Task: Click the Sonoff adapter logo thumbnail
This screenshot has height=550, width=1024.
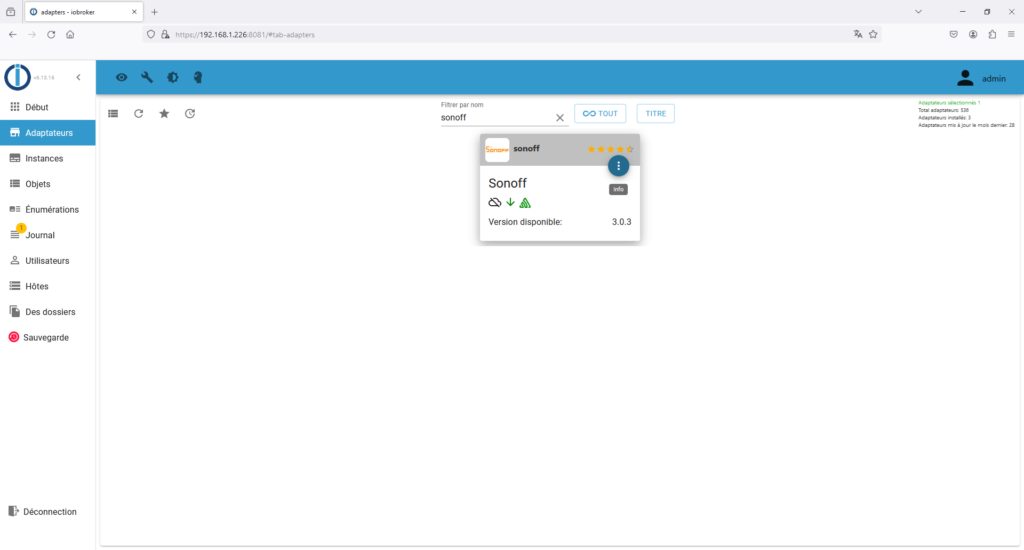Action: [x=497, y=150]
